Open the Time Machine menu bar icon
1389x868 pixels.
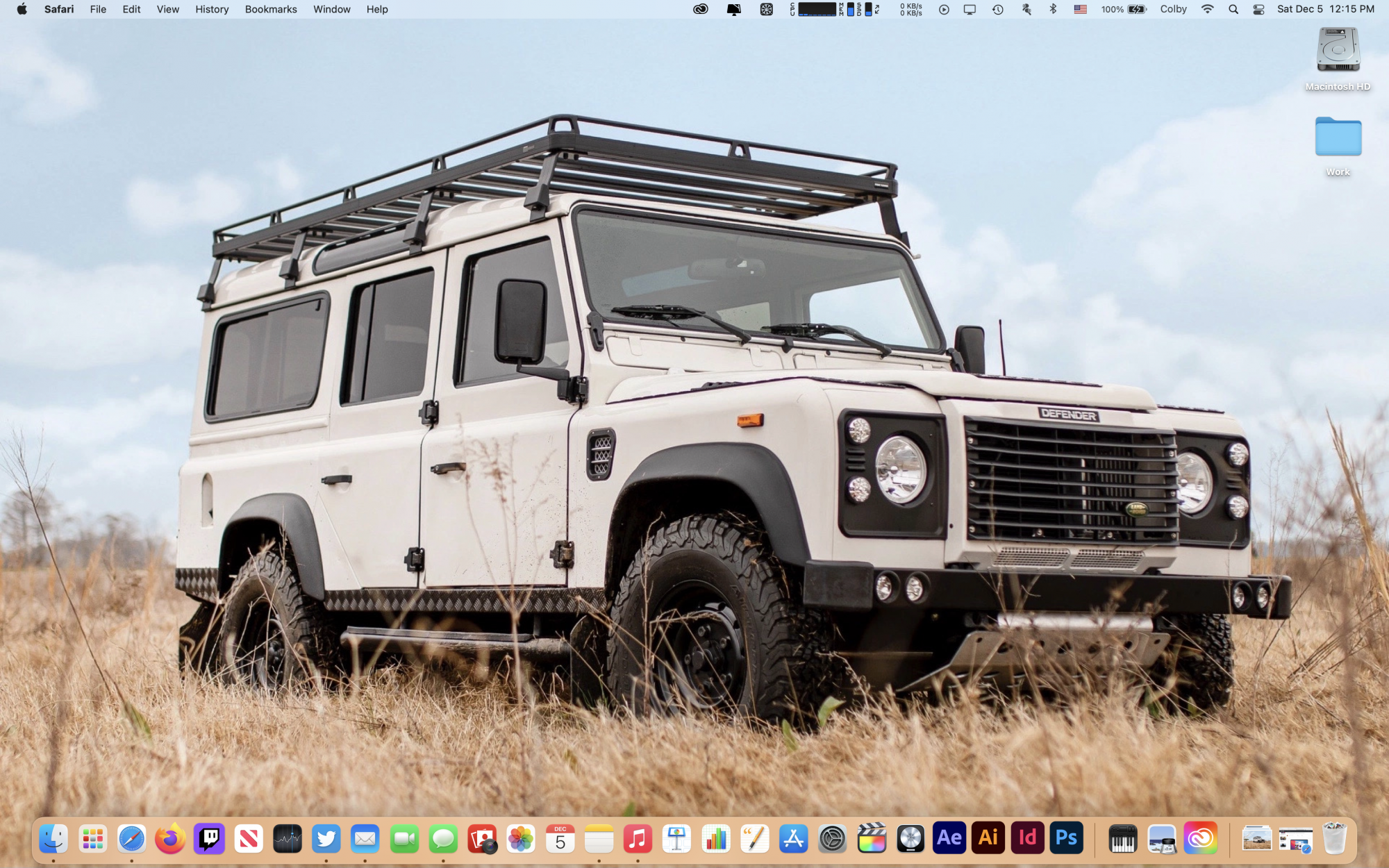pyautogui.click(x=997, y=9)
